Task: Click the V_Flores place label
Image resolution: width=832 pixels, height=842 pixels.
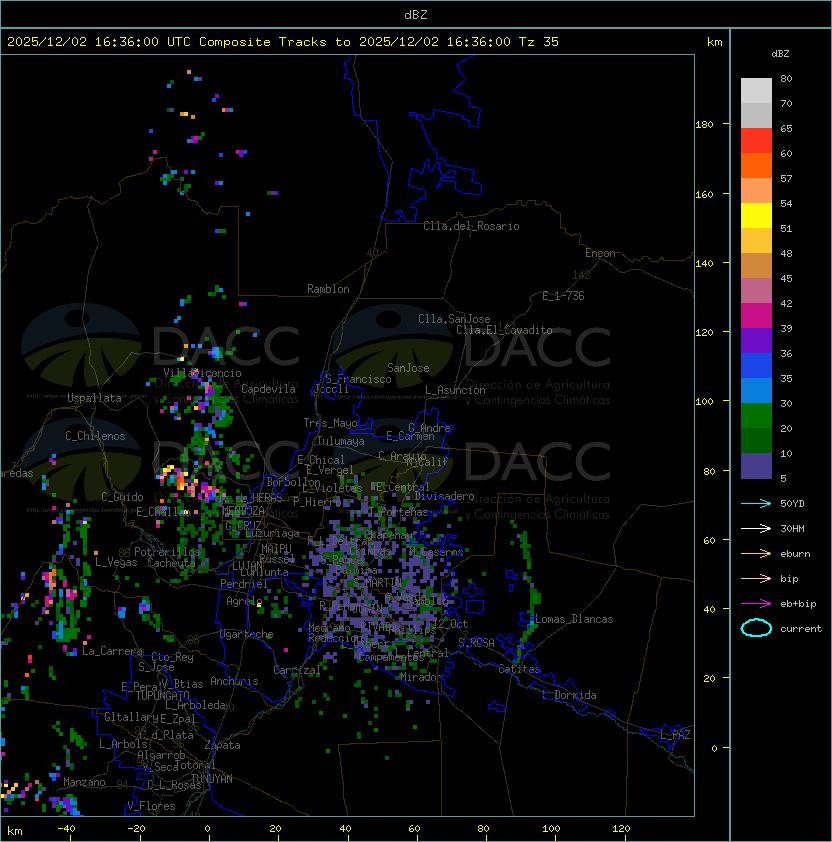Action: point(151,806)
